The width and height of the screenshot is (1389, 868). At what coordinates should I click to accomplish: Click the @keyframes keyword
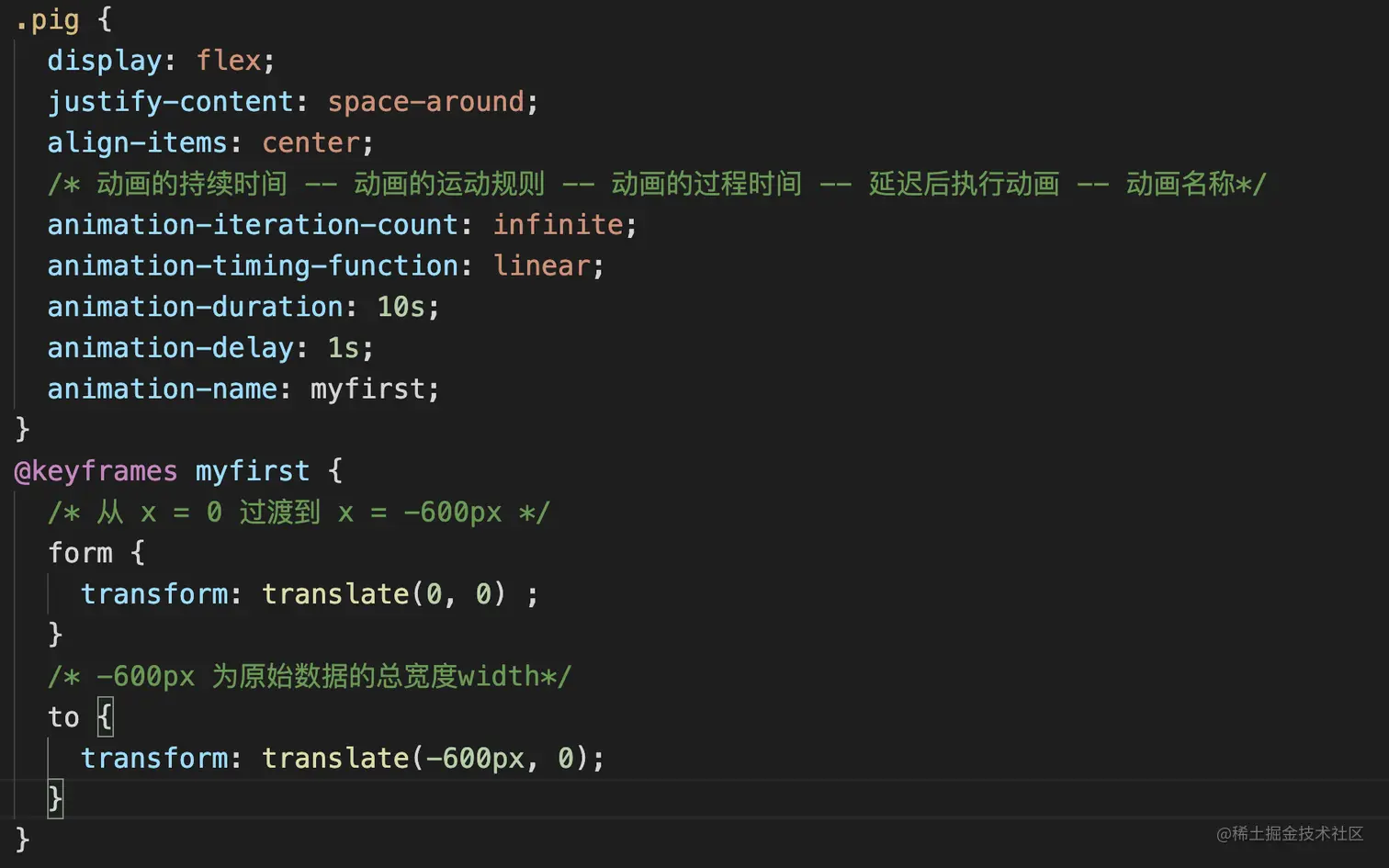[96, 471]
